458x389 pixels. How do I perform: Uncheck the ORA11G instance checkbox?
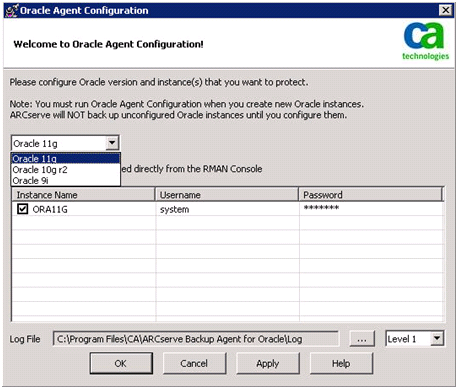point(22,209)
